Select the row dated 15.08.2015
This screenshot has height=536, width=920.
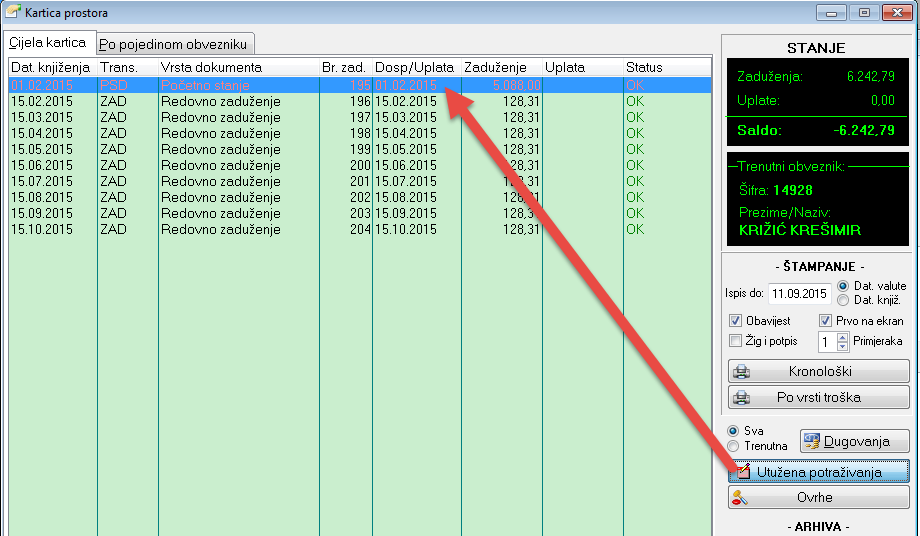[360, 197]
